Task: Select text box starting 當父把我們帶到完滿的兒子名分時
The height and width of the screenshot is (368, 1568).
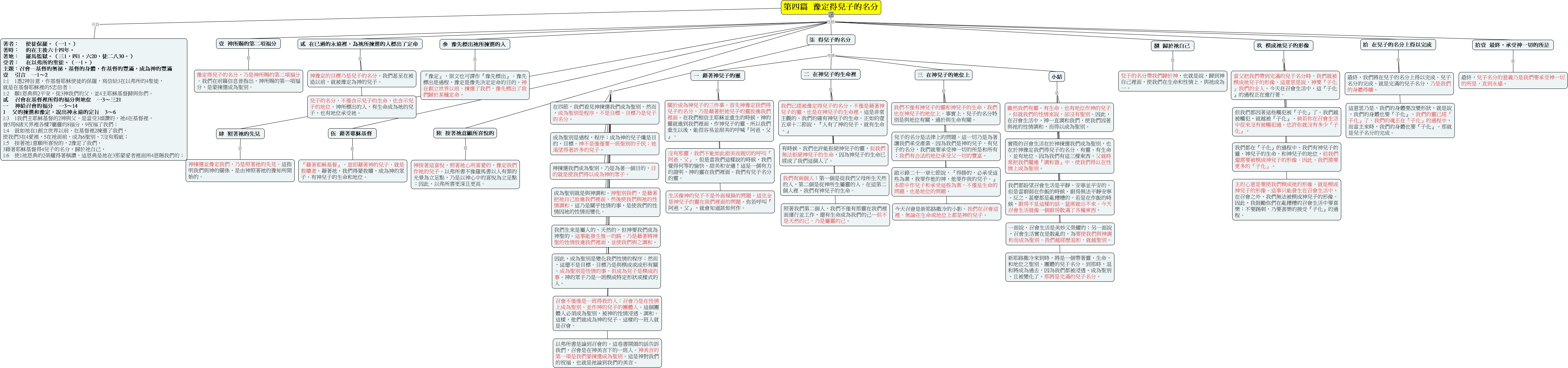Action: point(1285,85)
